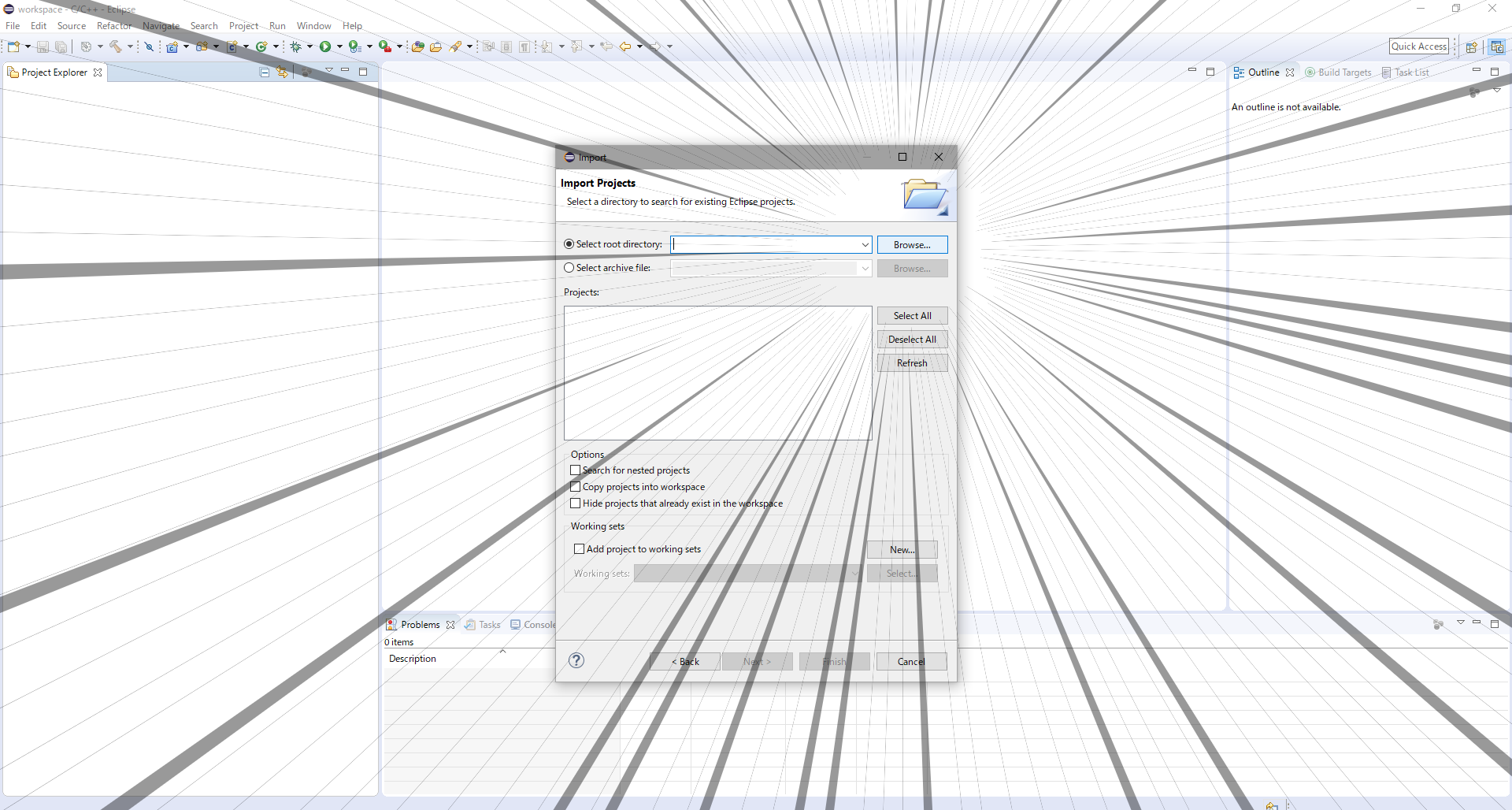The height and width of the screenshot is (810, 1512).
Task: Open the Run button dropdown arrow
Action: click(339, 46)
